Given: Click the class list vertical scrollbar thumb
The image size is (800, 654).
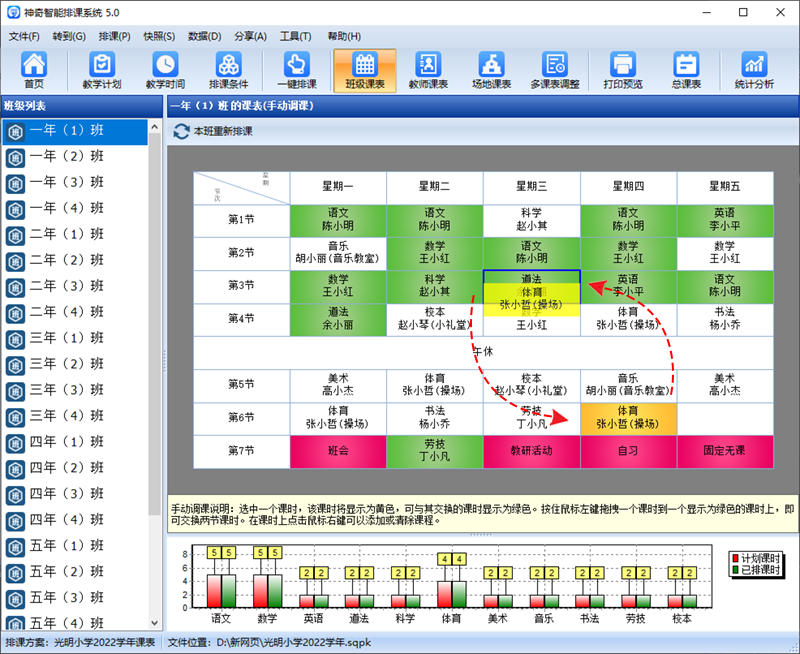Looking at the screenshot, I should [x=155, y=324].
